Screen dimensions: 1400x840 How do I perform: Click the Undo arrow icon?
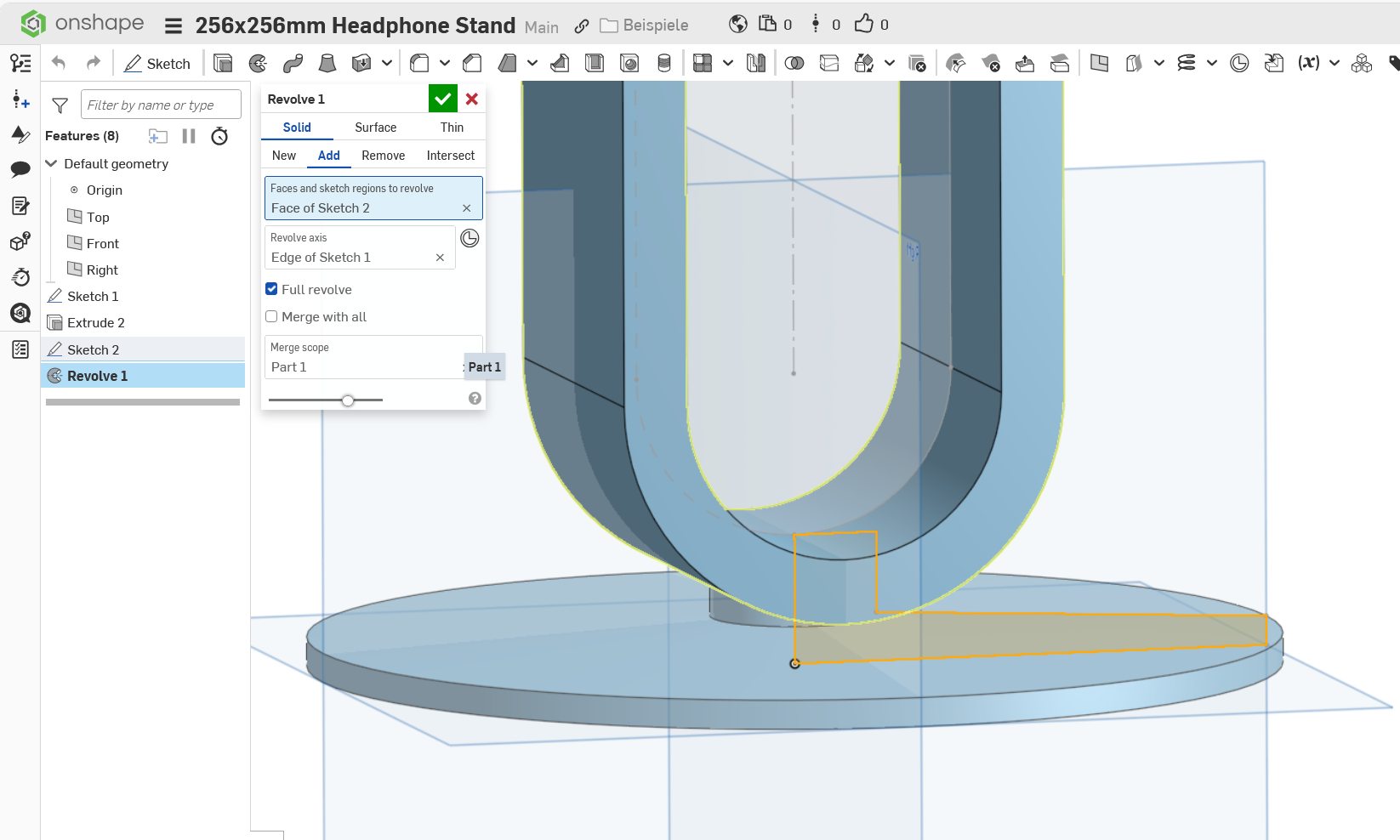click(59, 63)
